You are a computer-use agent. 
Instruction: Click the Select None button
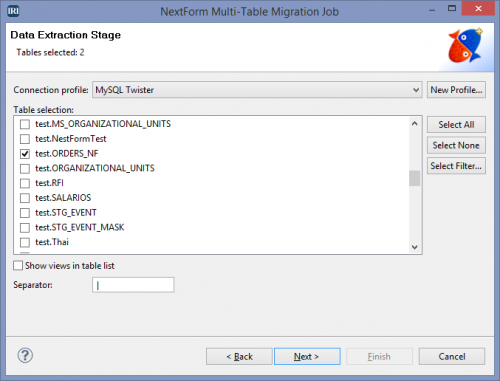click(456, 145)
